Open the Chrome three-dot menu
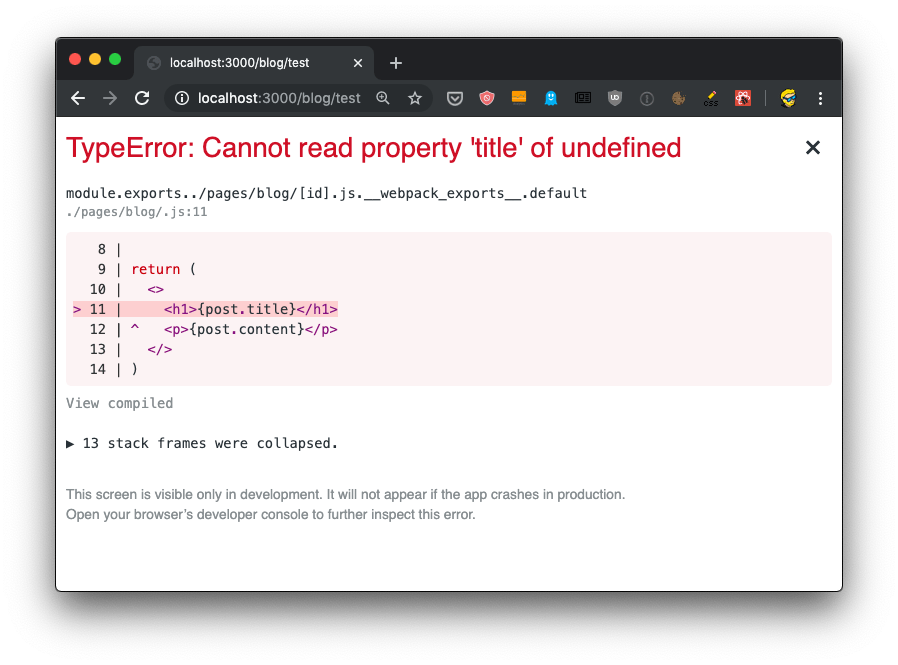Viewport: 898px width, 665px height. [x=821, y=98]
